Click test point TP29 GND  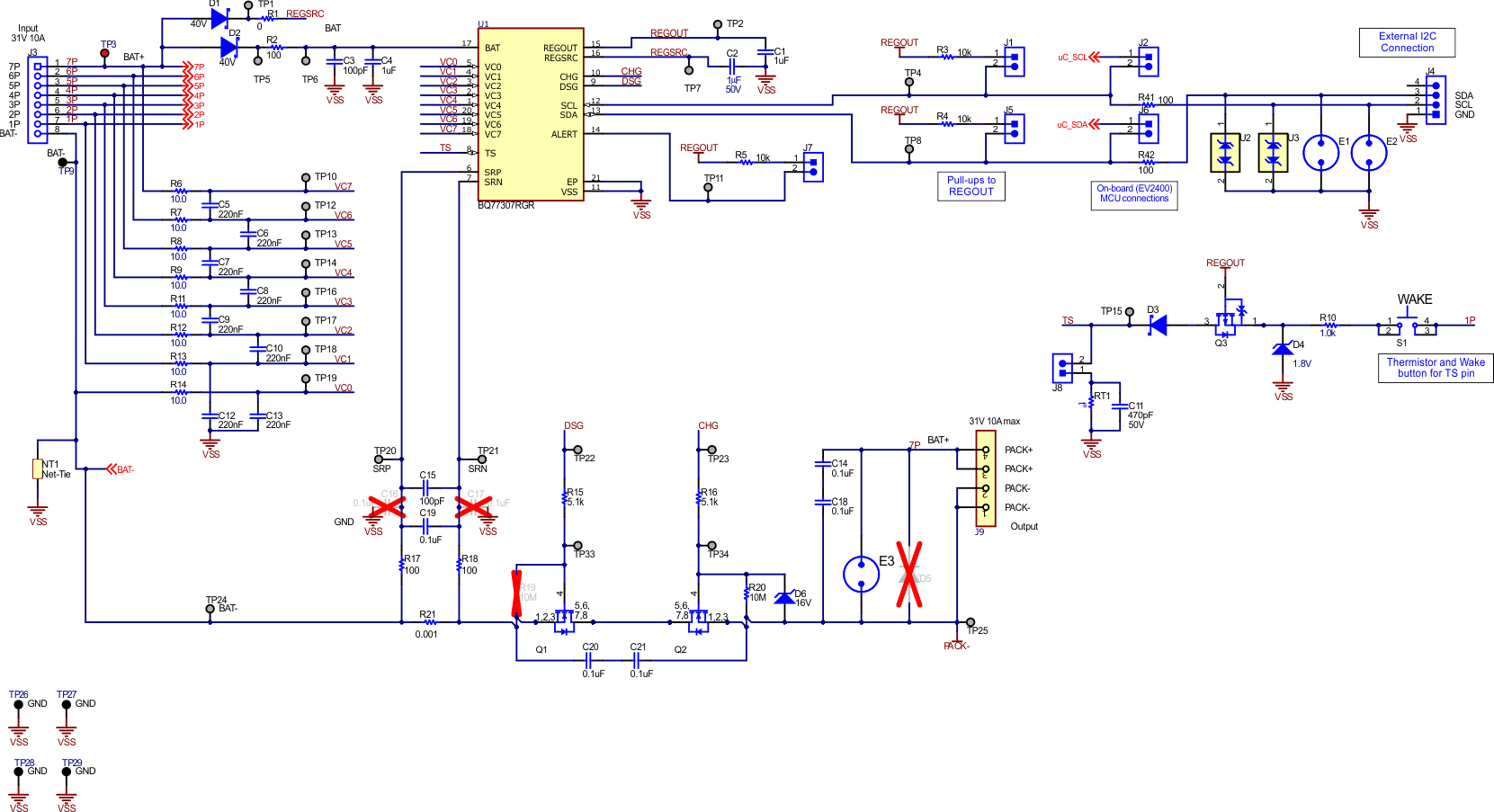tap(67, 772)
